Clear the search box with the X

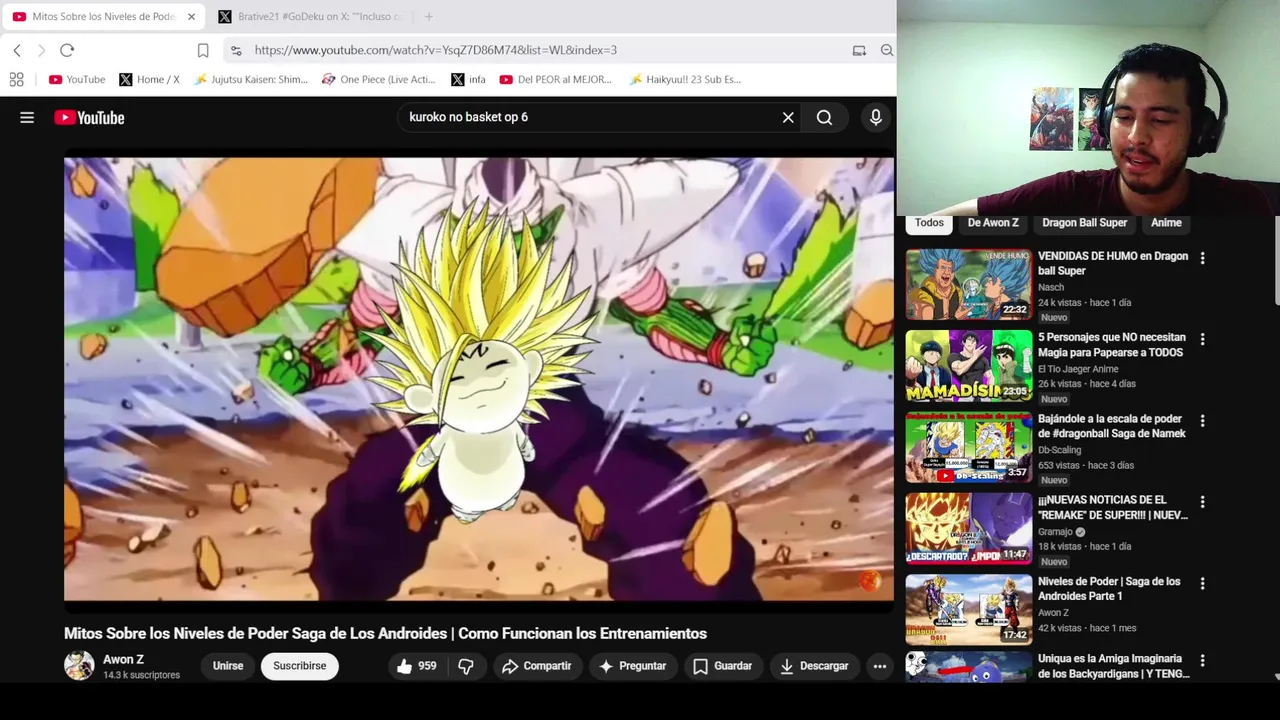[x=788, y=117]
